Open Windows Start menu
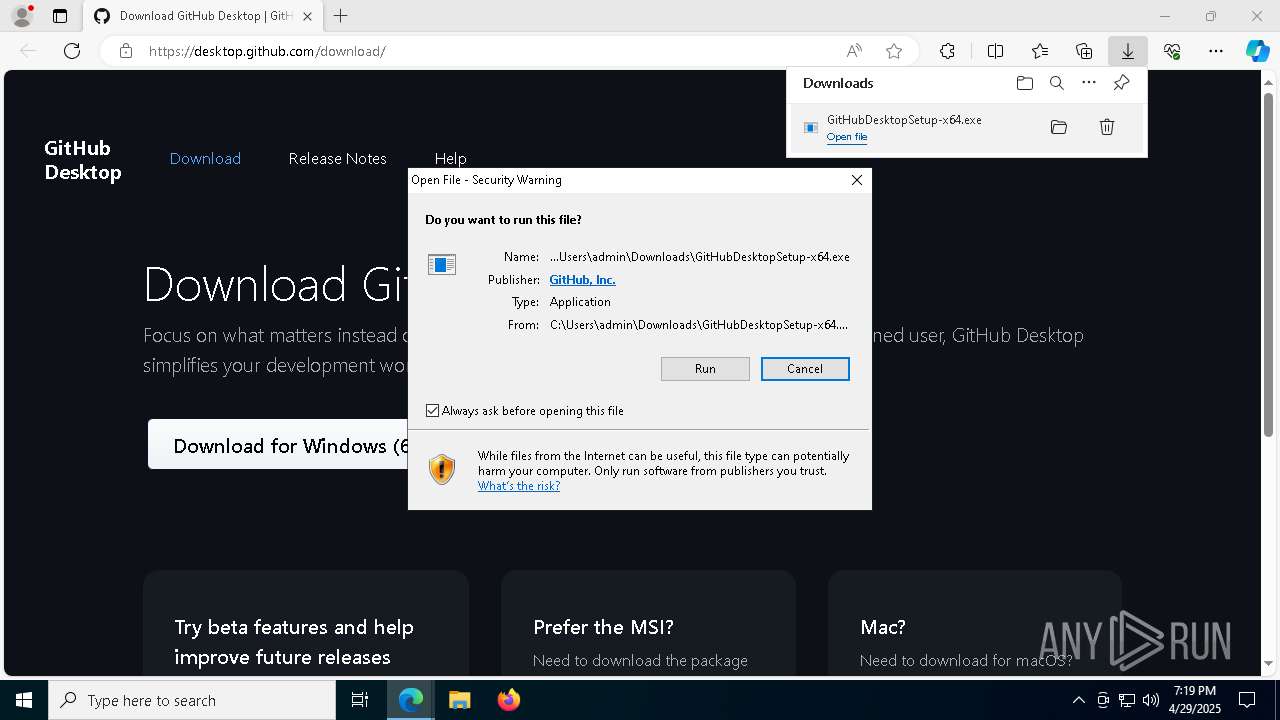The height and width of the screenshot is (720, 1280). point(24,700)
